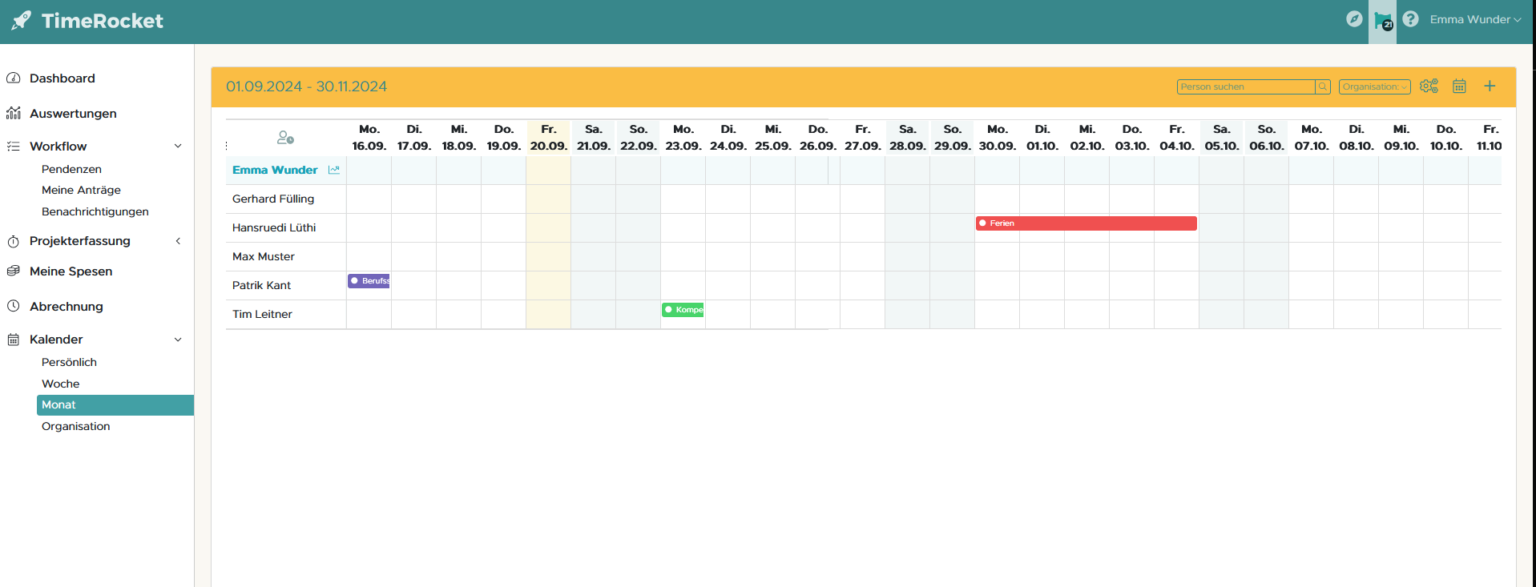Switch to Woche calendar view
Screen dimensions: 1536x587
coord(60,384)
